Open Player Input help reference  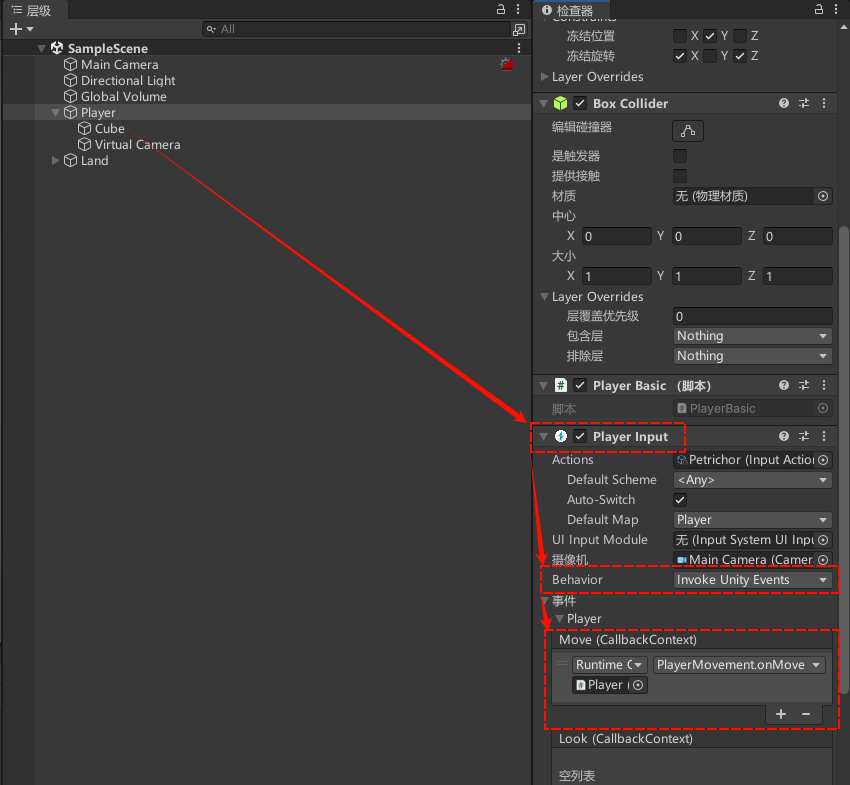pos(784,436)
